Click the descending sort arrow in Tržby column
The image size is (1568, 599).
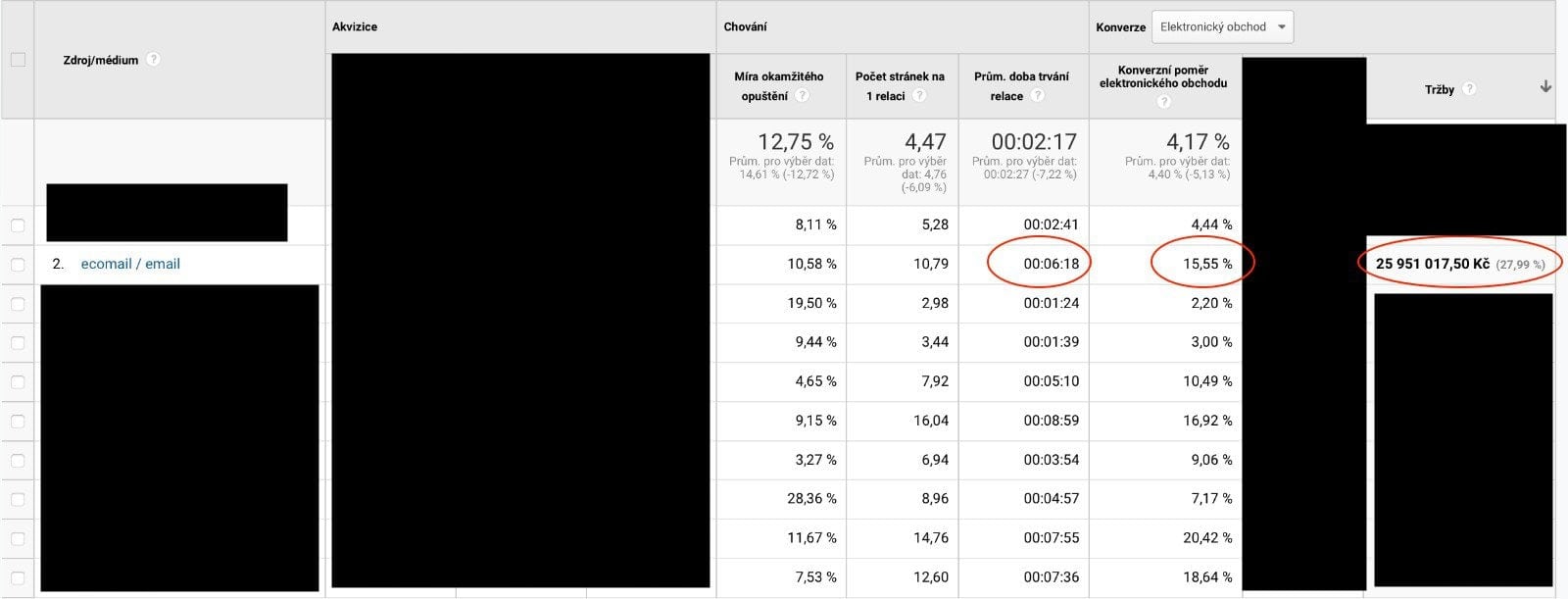point(1545,87)
